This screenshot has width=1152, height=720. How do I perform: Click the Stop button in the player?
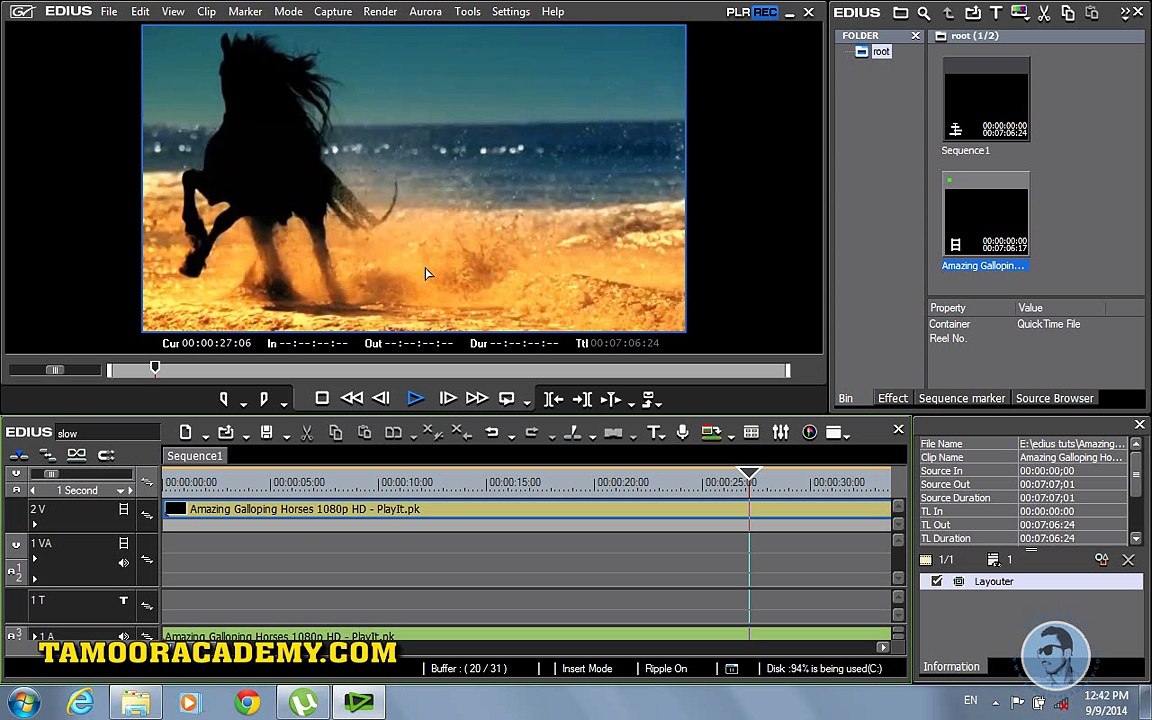[x=322, y=398]
